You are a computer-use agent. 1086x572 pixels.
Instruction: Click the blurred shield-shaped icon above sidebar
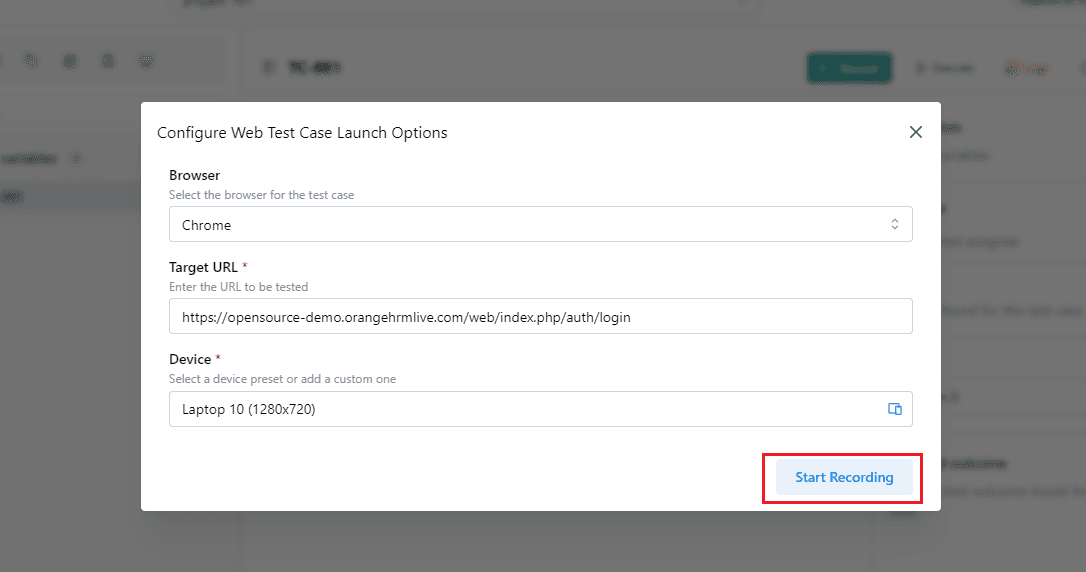(x=145, y=62)
